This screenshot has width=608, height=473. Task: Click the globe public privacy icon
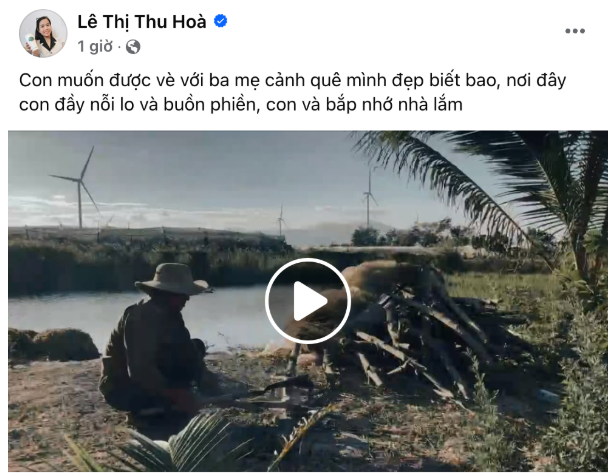pyautogui.click(x=133, y=47)
